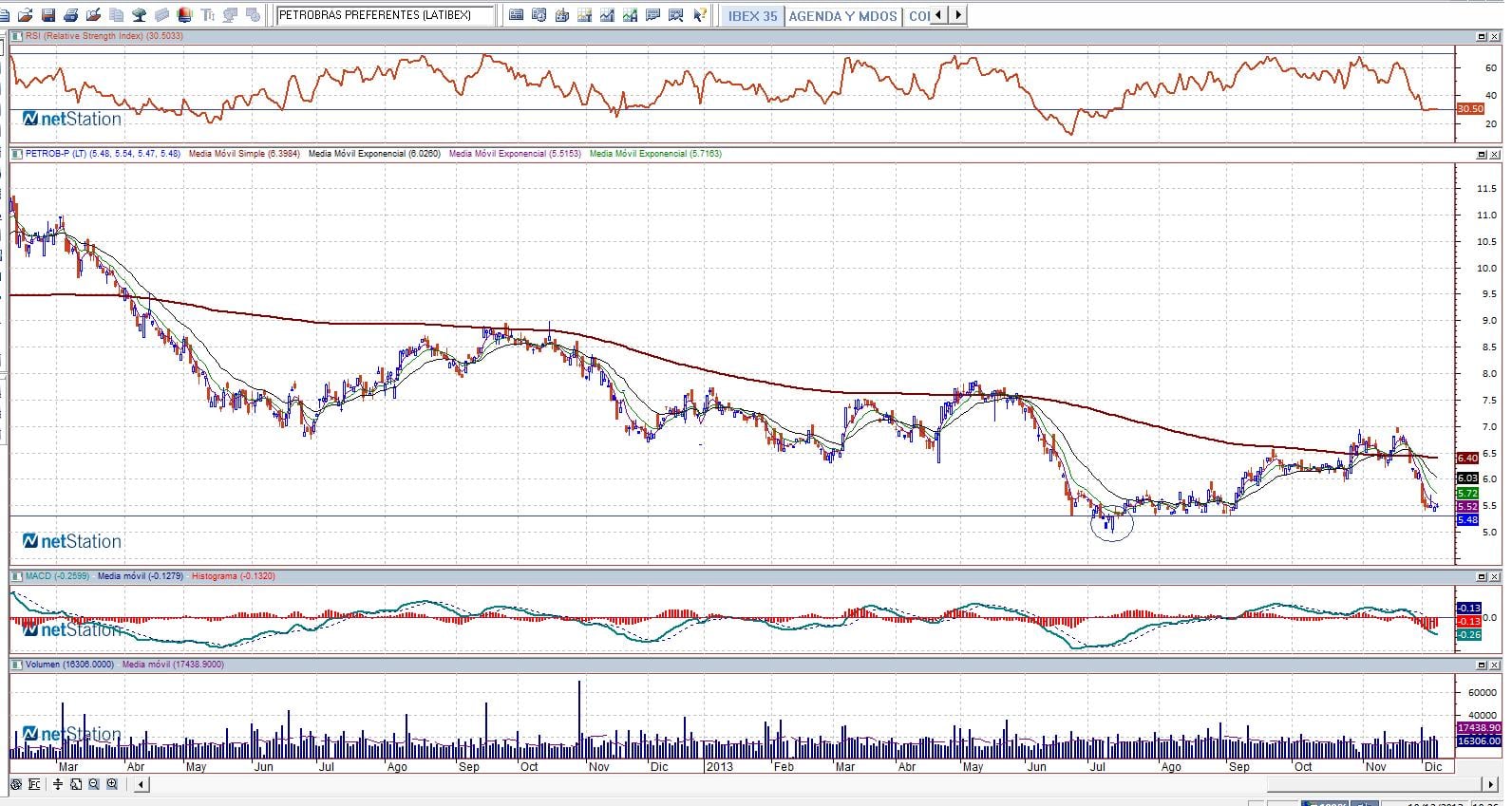Click the volume Media móvil (17438.9000) legend
The width and height of the screenshot is (1512, 806).
pos(174,665)
